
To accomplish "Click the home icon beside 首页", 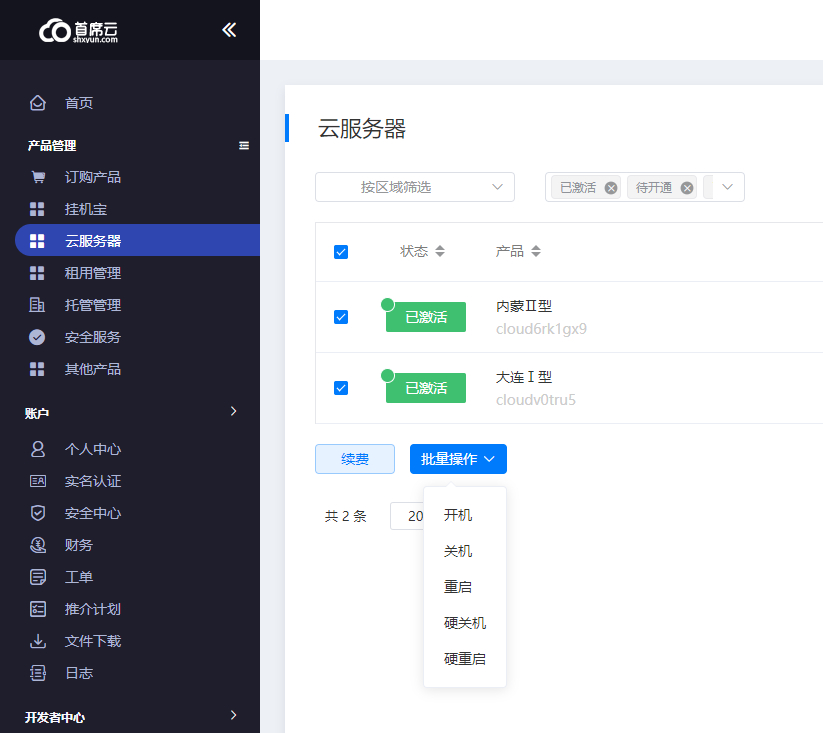I will [38, 103].
